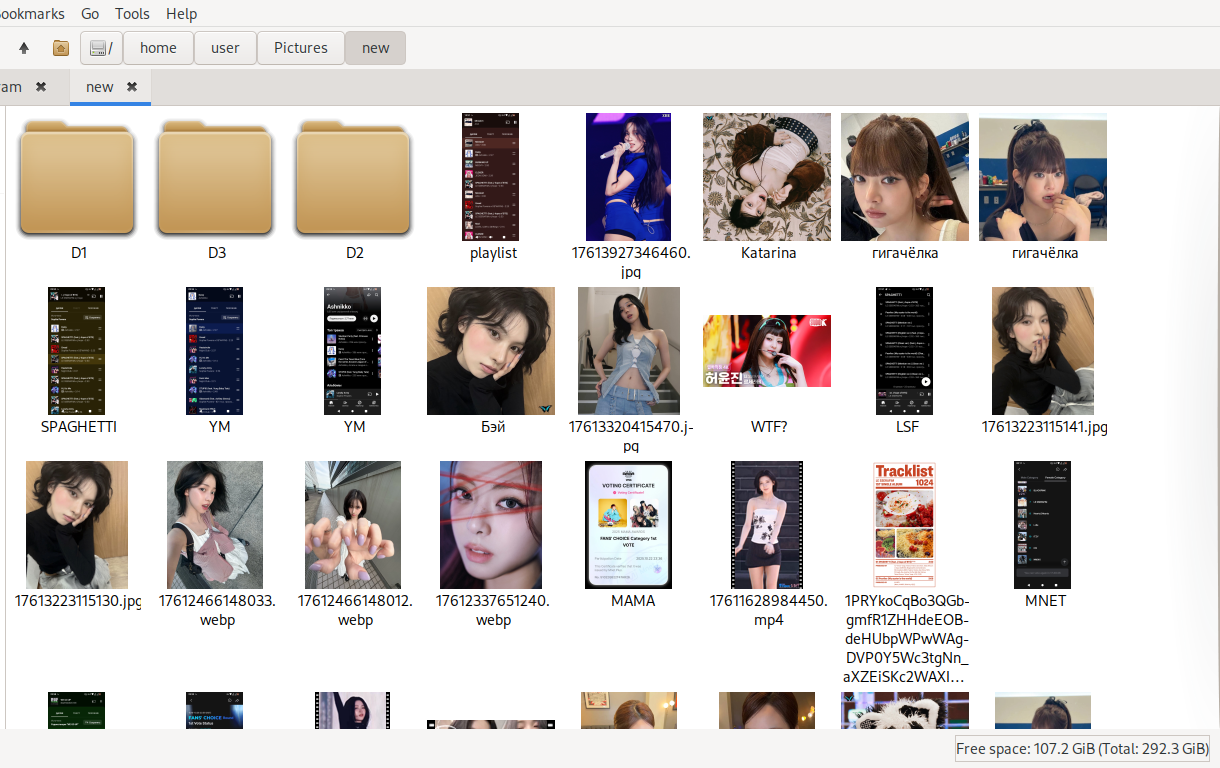Click the 'D2' folder name label
The height and width of the screenshot is (768, 1220).
355,253
